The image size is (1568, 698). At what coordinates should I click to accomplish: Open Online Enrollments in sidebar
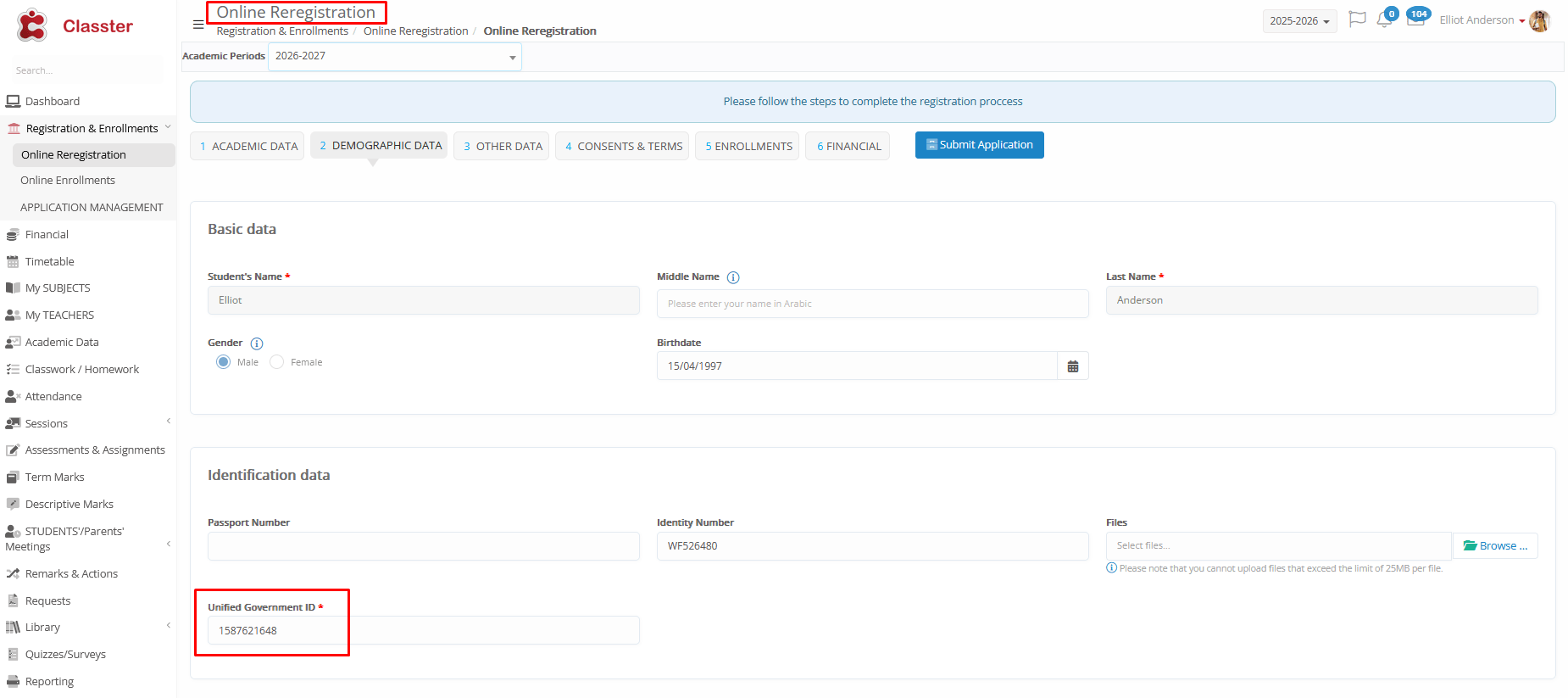point(68,181)
